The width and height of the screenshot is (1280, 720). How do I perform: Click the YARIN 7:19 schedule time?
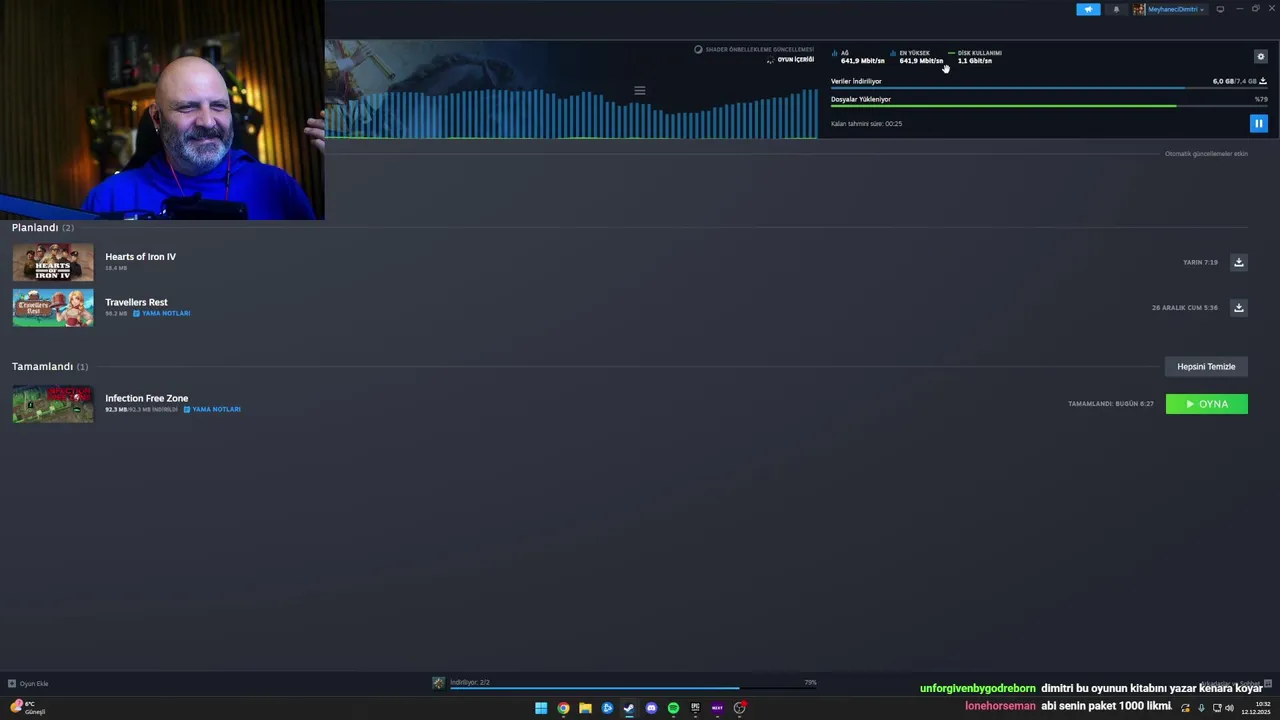tap(1200, 262)
